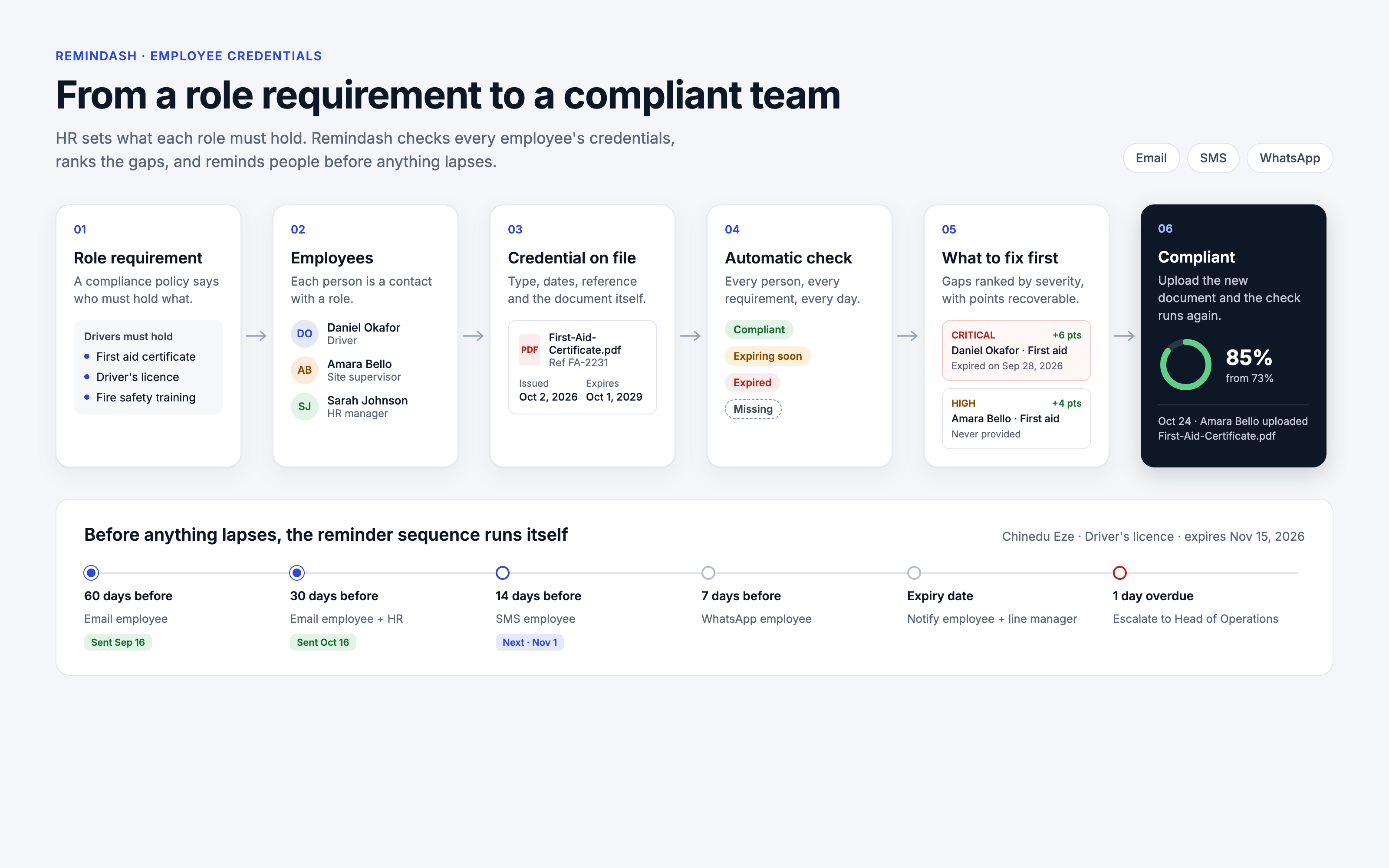Click the Sarah Johnson name in Employees
This screenshot has width=1389, height=868.
tap(367, 401)
